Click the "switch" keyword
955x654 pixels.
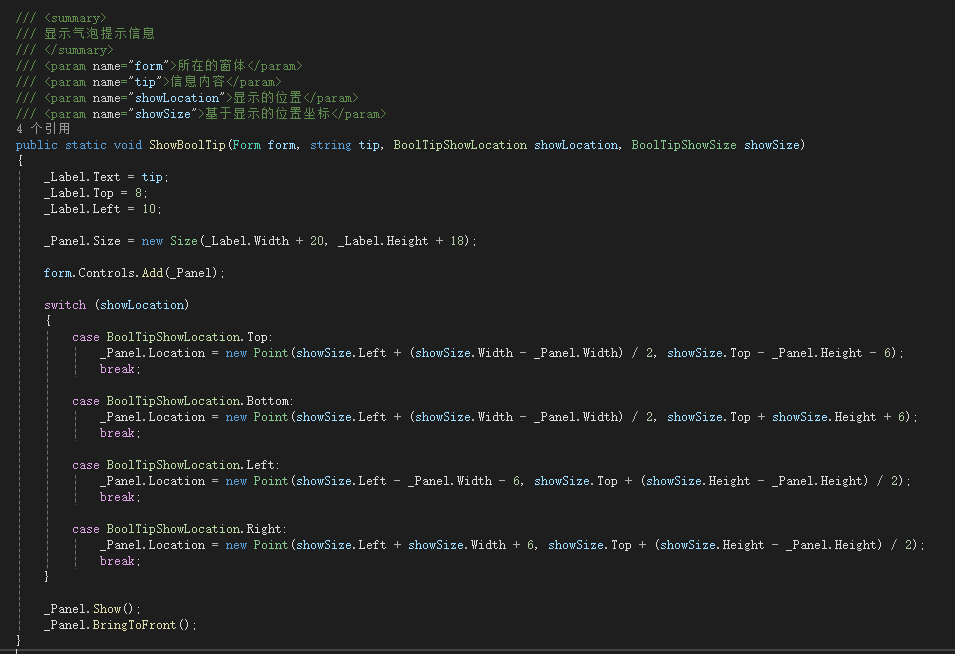coord(65,305)
